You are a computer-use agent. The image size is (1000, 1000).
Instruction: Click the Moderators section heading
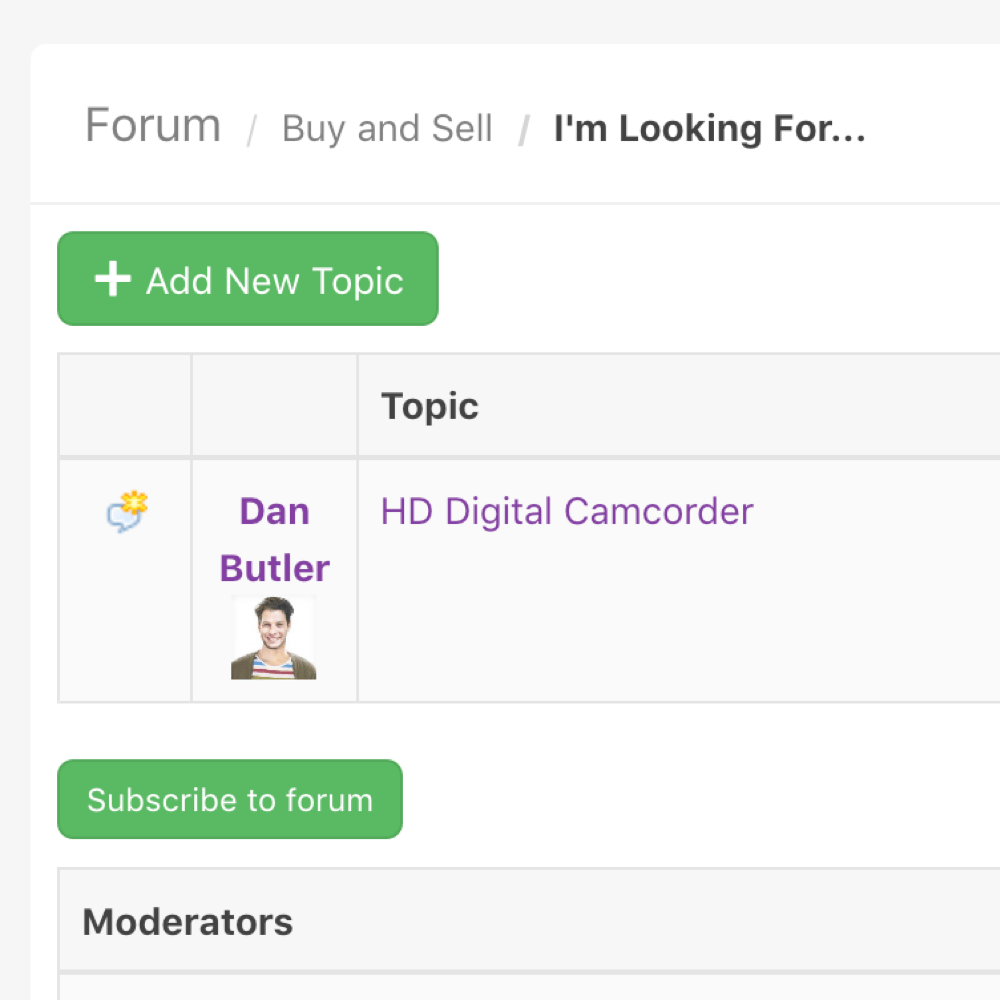pos(188,921)
